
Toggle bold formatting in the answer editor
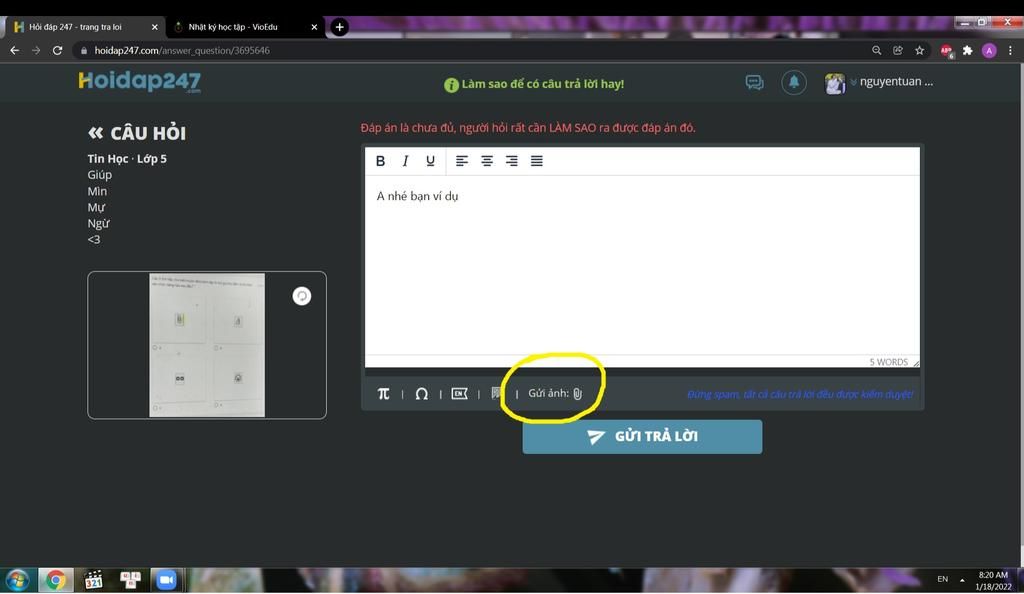click(x=380, y=161)
